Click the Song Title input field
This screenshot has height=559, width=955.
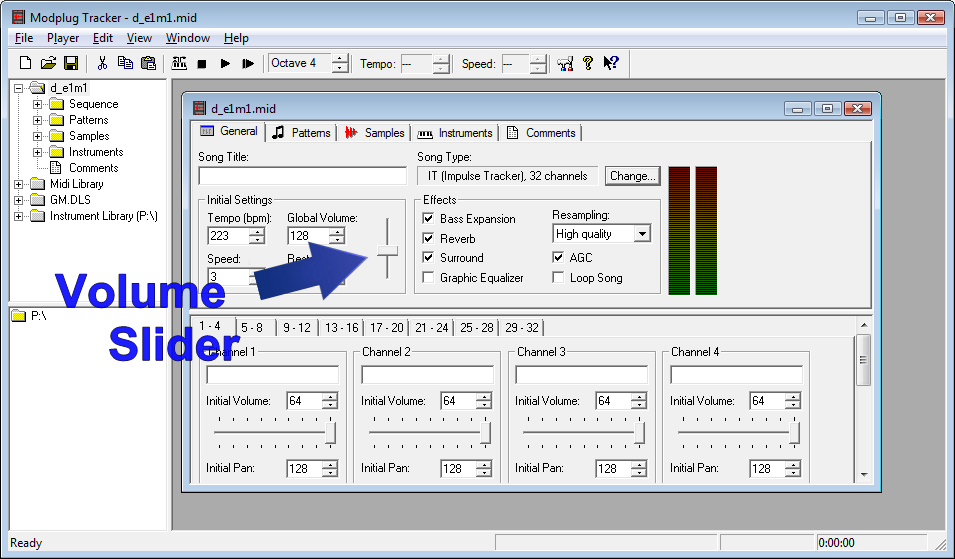point(302,176)
